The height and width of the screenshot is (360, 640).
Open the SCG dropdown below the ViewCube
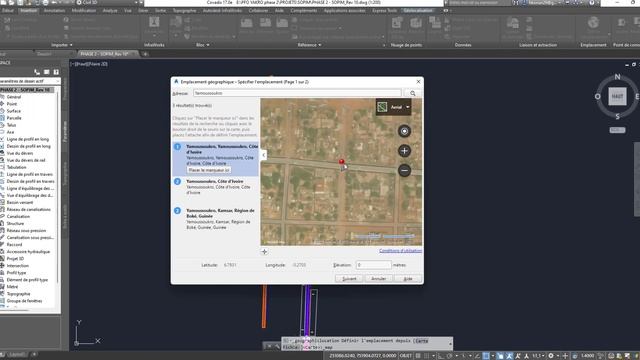pos(617,130)
